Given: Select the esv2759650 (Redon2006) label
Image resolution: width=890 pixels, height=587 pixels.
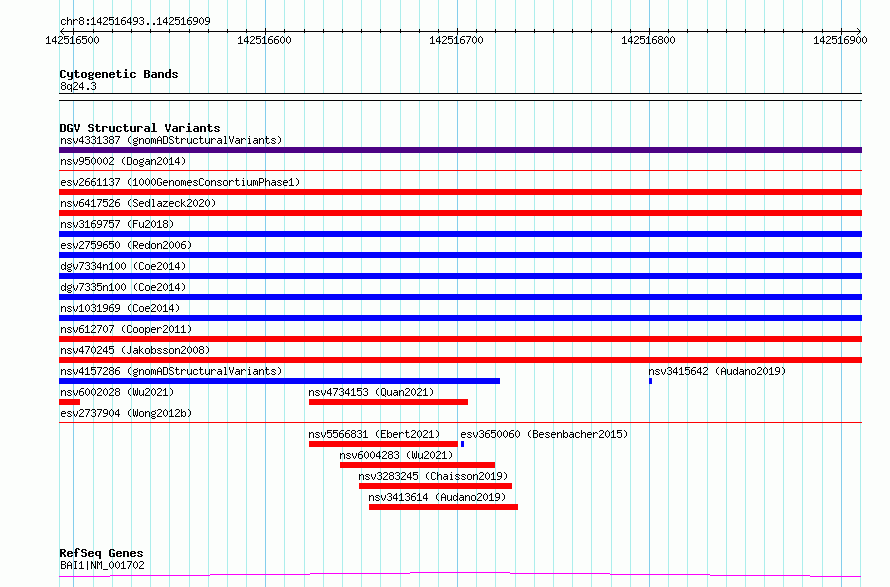Looking at the screenshot, I should point(126,245).
